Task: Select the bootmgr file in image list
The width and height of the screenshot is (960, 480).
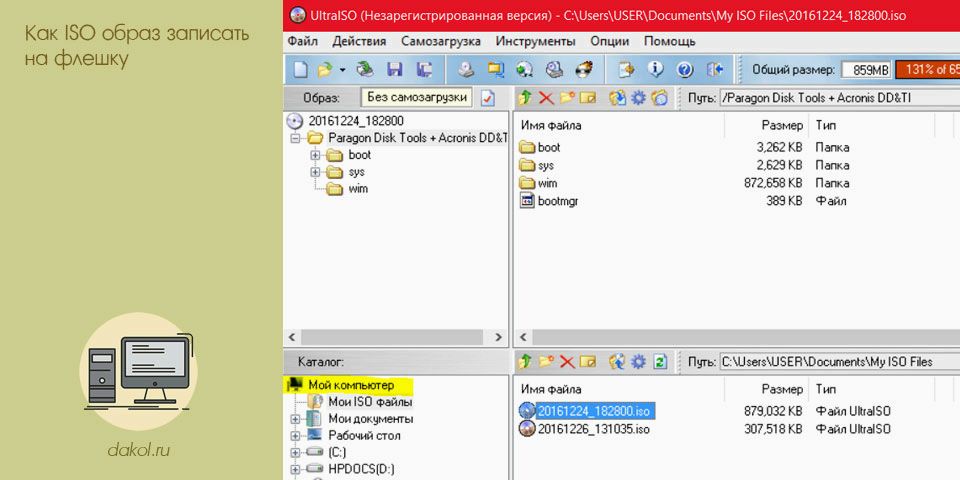Action: (558, 200)
